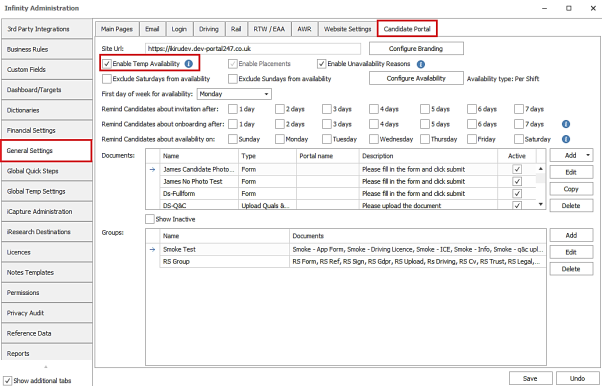Click info icon beside Enable Unavailability Reasons

421,64
